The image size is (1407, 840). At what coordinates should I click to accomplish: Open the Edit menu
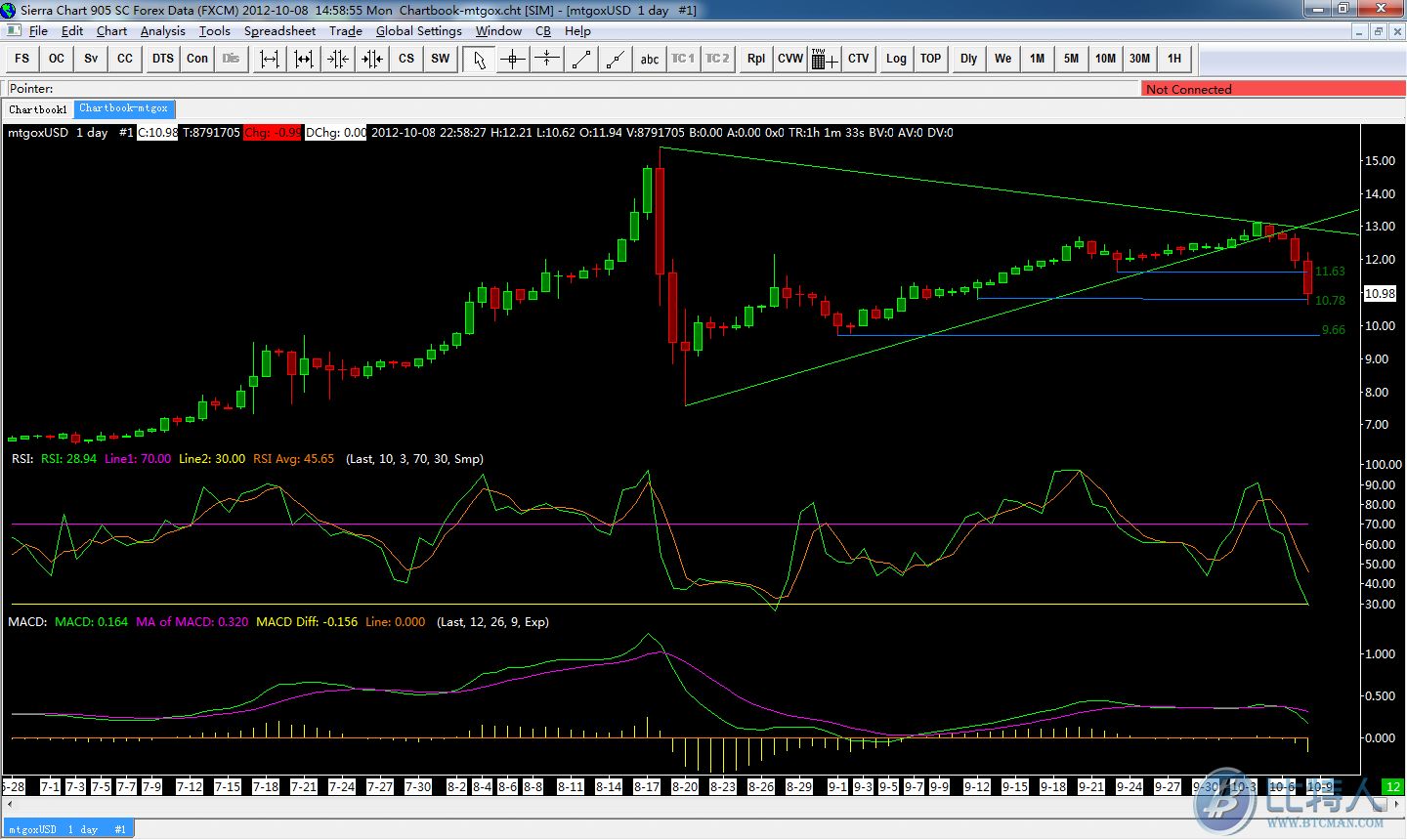(72, 30)
